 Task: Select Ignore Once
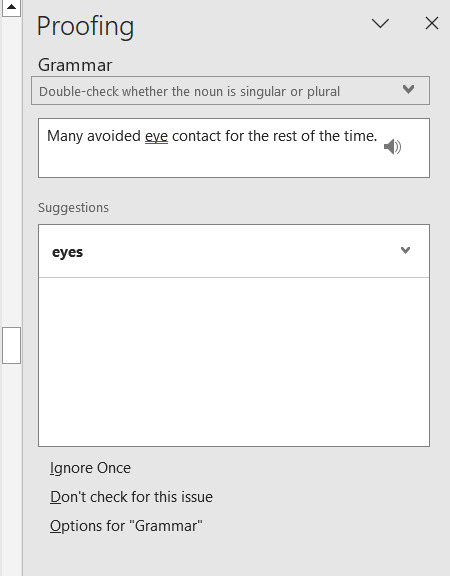click(x=90, y=468)
